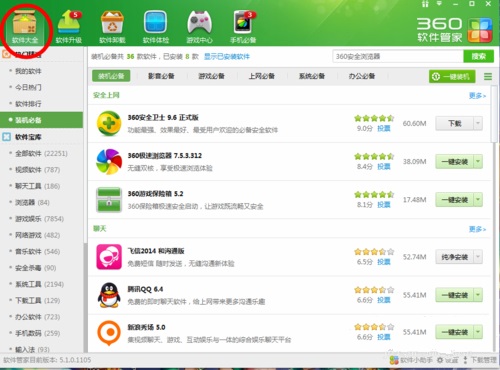Click the 360软件管家 logo
The height and width of the screenshot is (370, 500).
tap(455, 30)
